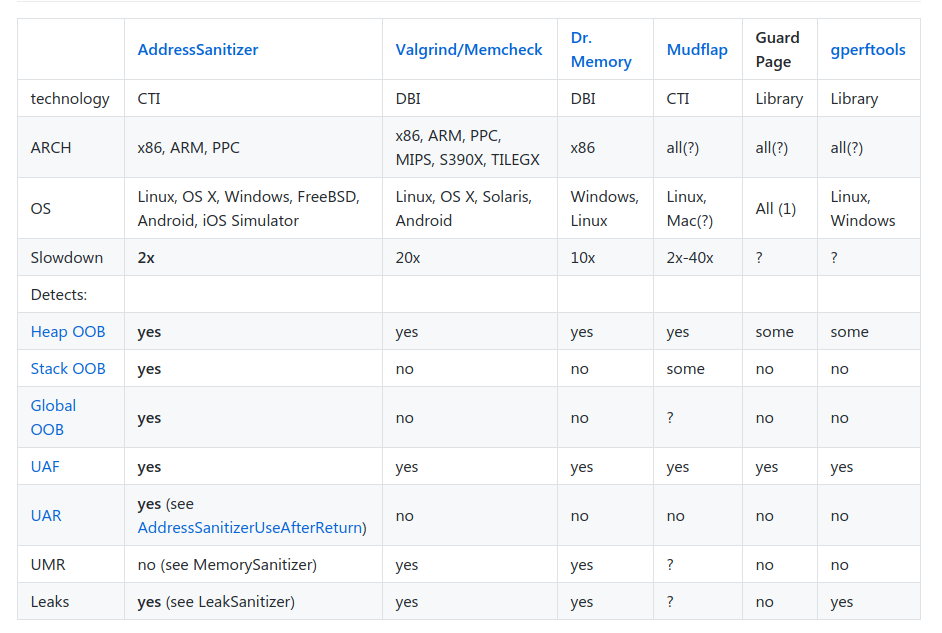Follow the Global OOB link
Image resolution: width=942 pixels, height=633 pixels.
54,418
